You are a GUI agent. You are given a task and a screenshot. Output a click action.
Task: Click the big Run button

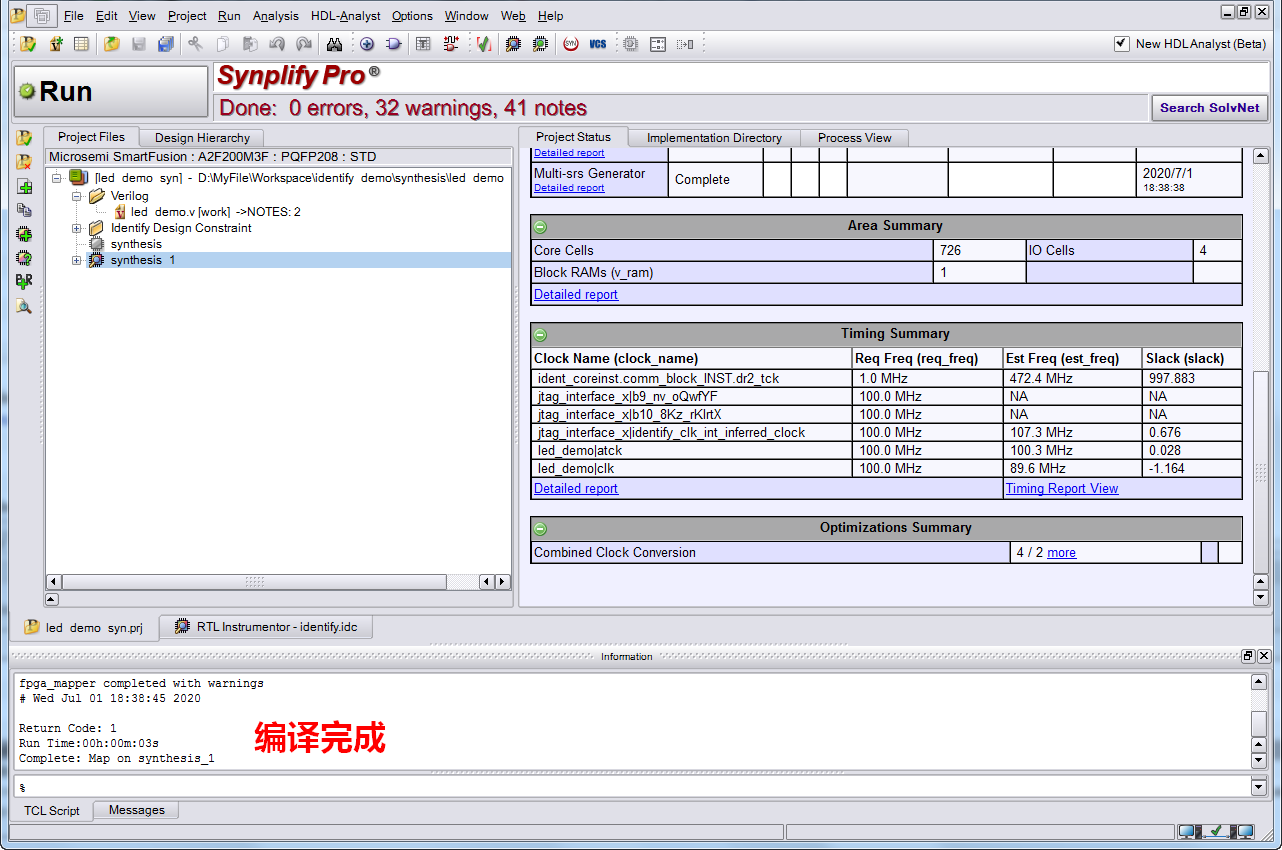pos(111,92)
